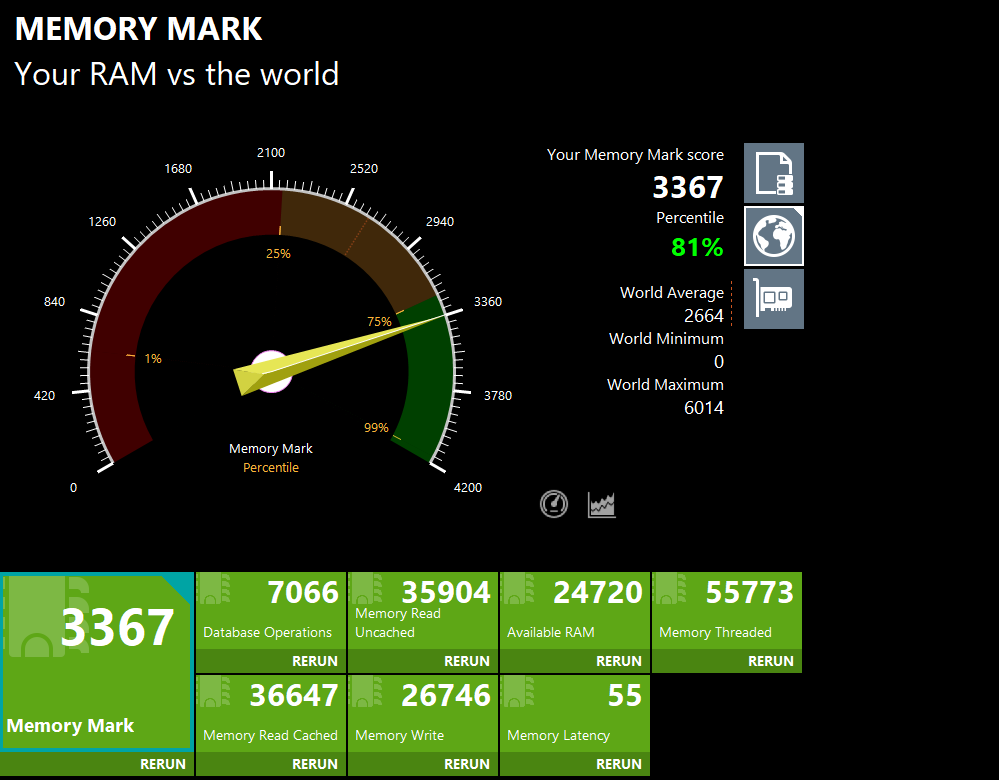
Task: Click the 1% marker on the gauge
Action: point(153,359)
